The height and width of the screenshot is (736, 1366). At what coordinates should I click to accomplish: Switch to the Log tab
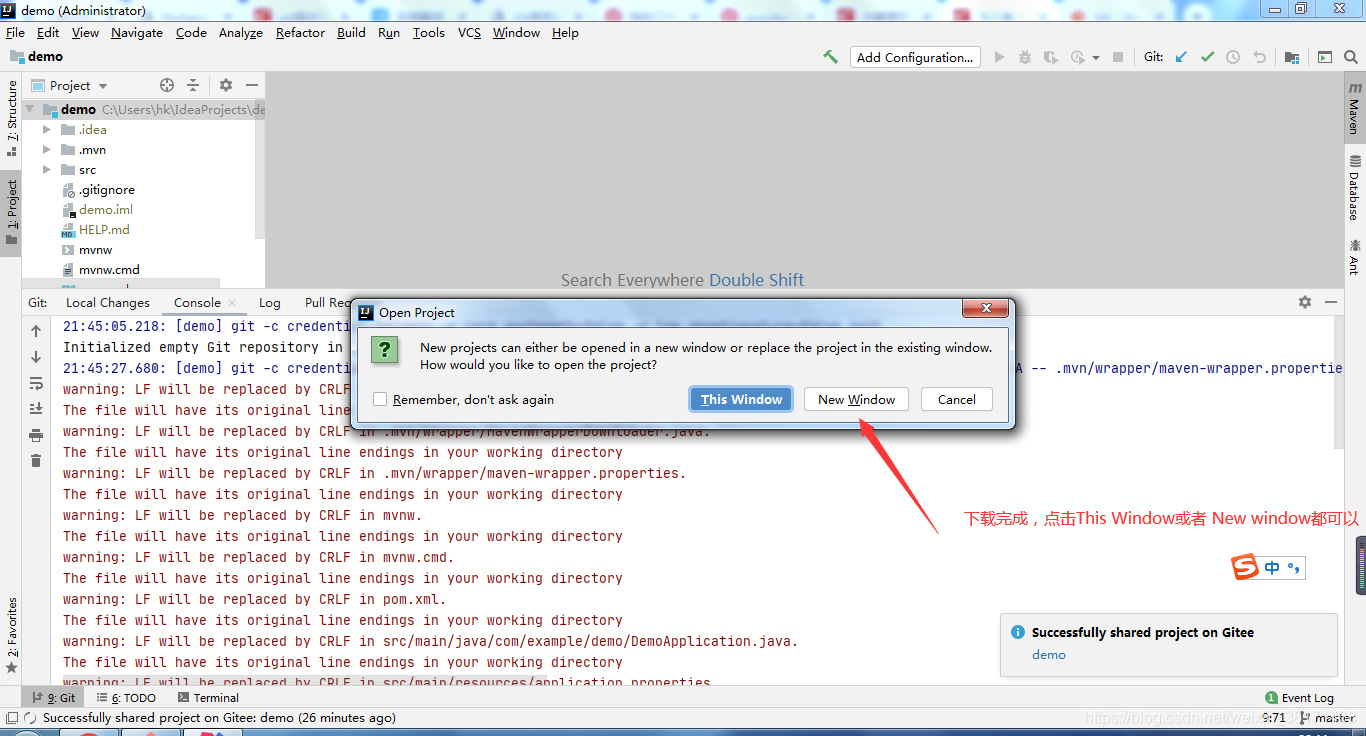point(269,302)
